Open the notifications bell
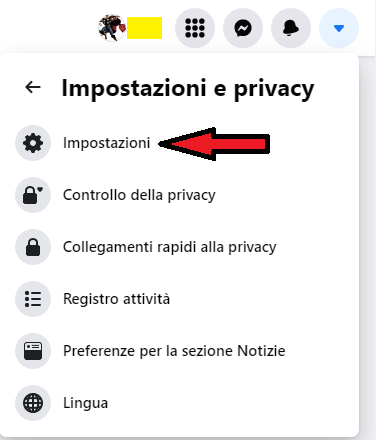 tap(291, 28)
